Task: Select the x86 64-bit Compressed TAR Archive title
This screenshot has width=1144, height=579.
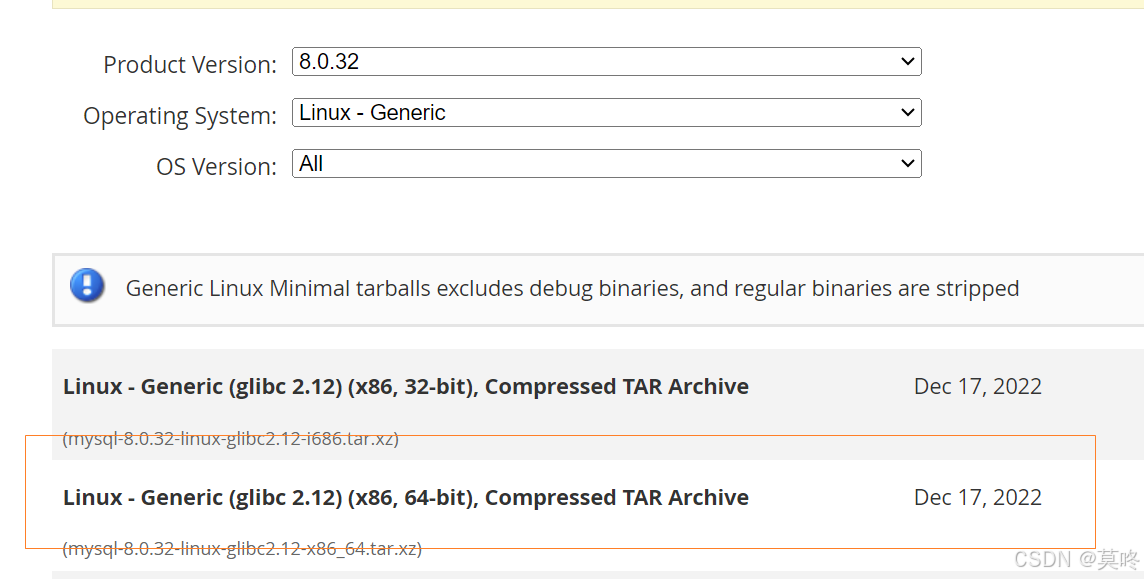Action: (x=405, y=498)
